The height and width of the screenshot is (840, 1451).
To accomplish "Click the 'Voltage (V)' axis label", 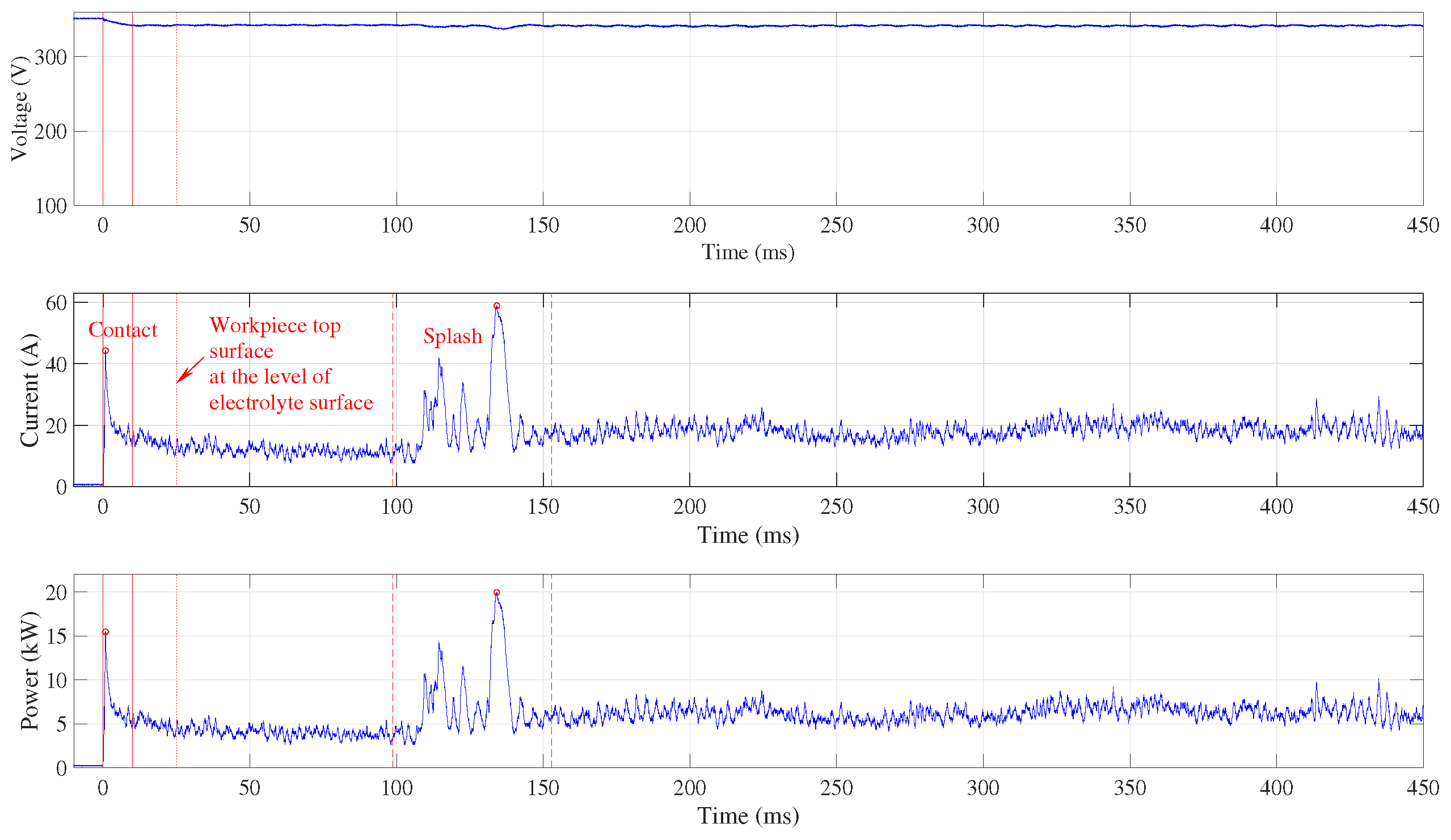I will 20,109.
